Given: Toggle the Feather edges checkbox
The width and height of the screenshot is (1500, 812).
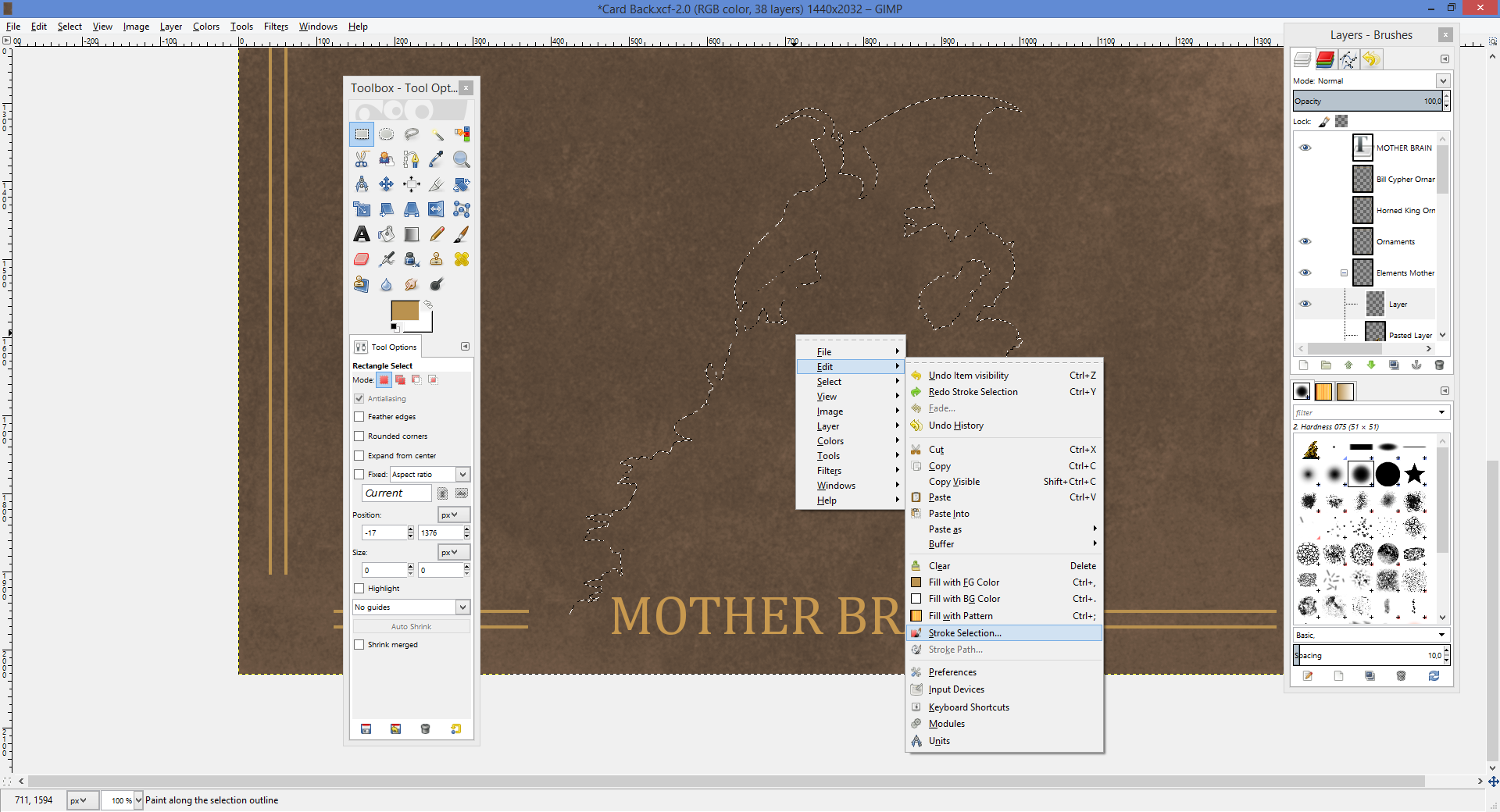Looking at the screenshot, I should point(359,417).
